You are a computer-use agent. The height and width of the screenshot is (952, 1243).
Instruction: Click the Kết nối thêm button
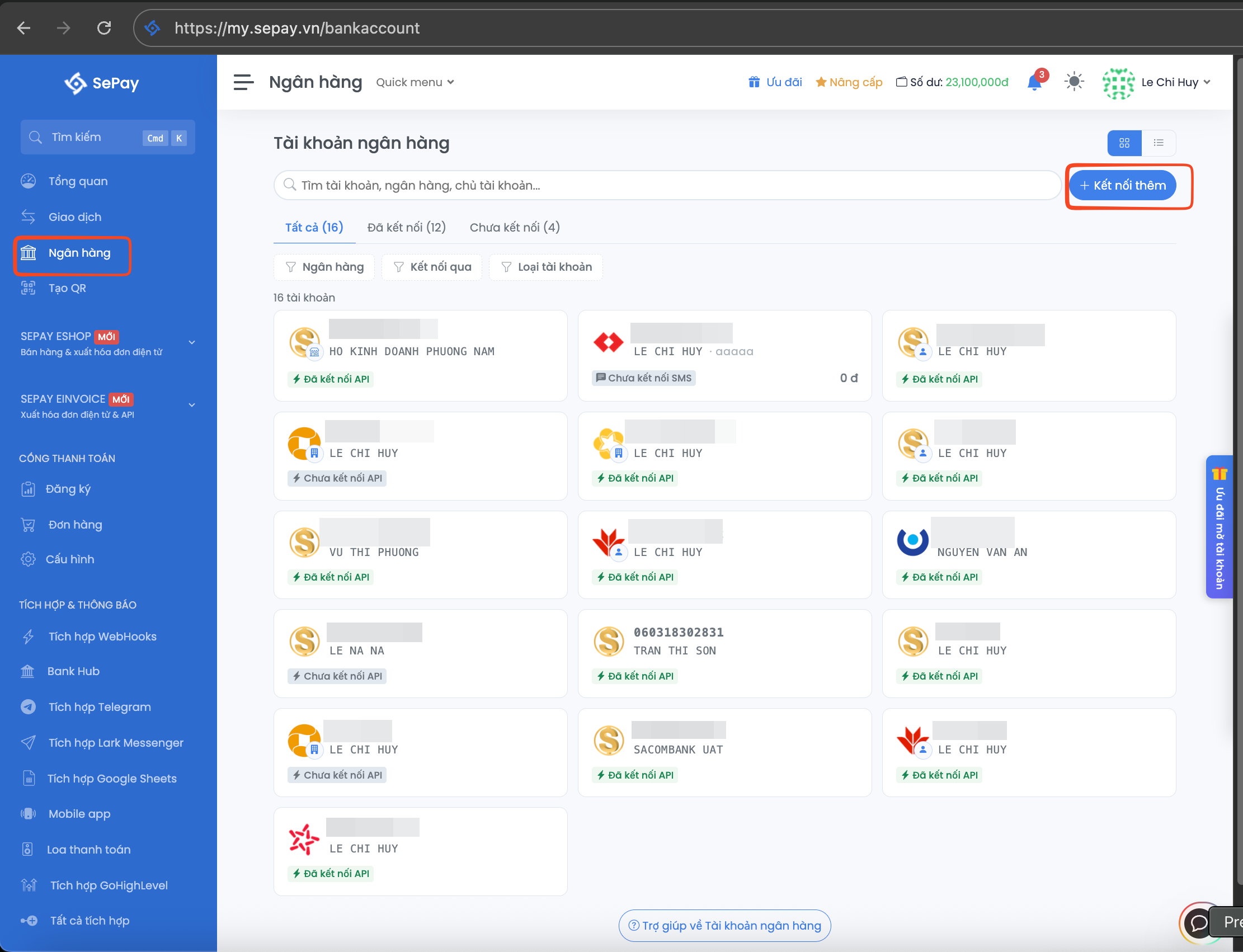click(x=1122, y=186)
